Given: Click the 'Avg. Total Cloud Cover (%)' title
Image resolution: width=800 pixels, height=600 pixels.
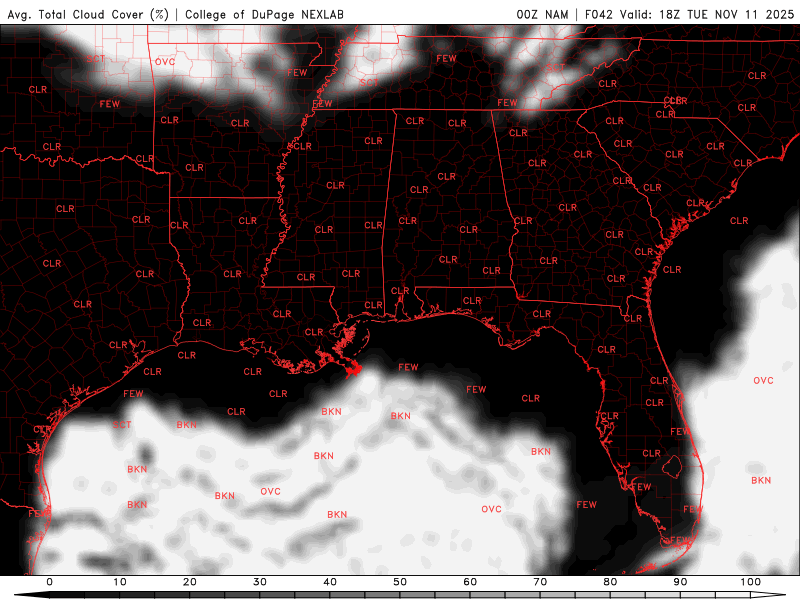Looking at the screenshot, I should 88,14.
